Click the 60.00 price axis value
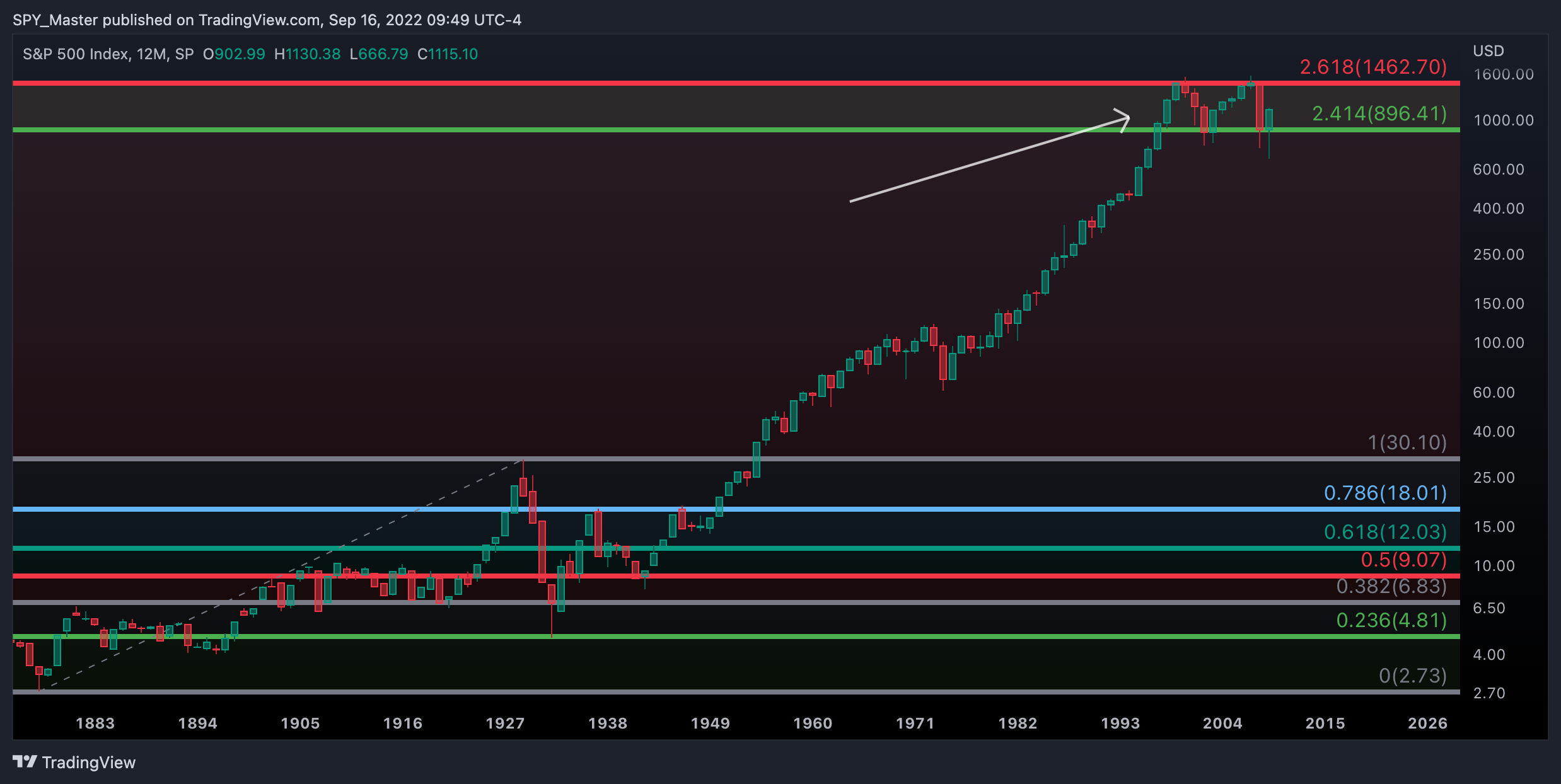1561x784 pixels. point(1494,393)
